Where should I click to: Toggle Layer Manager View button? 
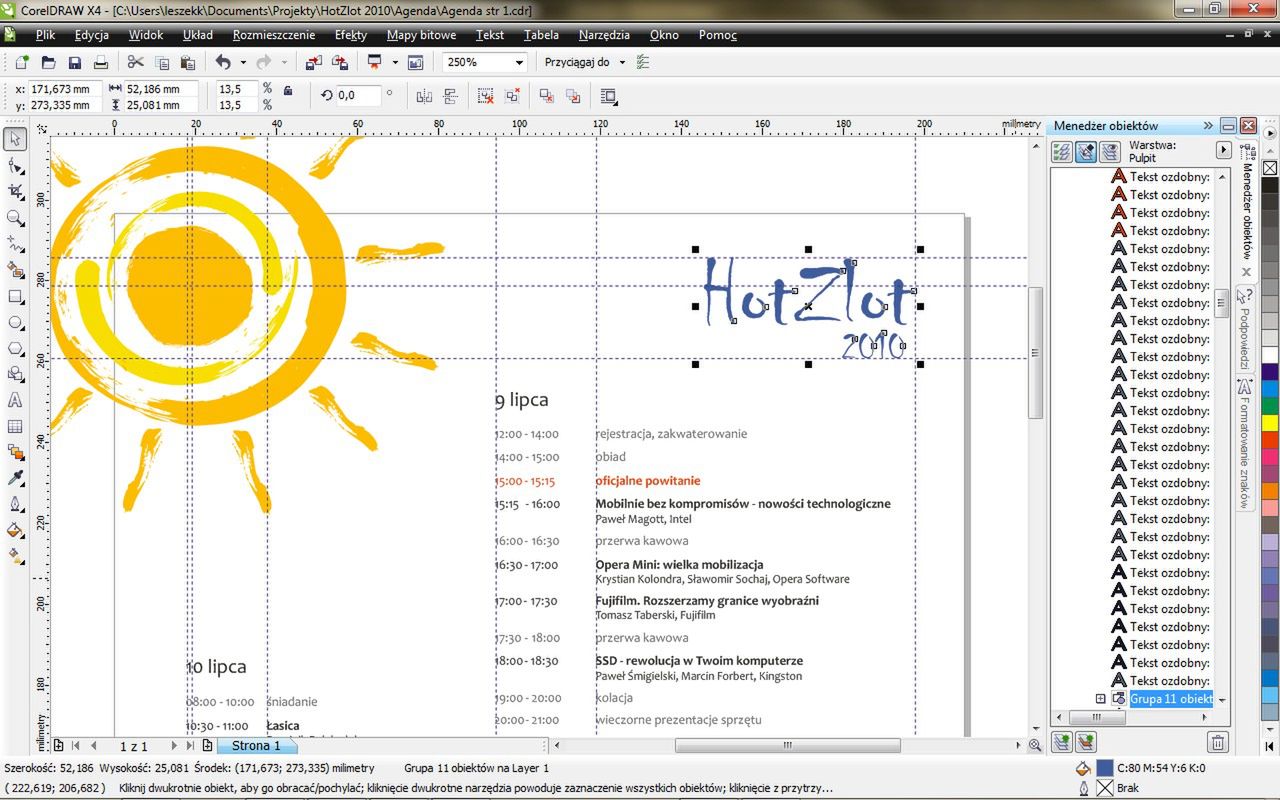[1110, 152]
